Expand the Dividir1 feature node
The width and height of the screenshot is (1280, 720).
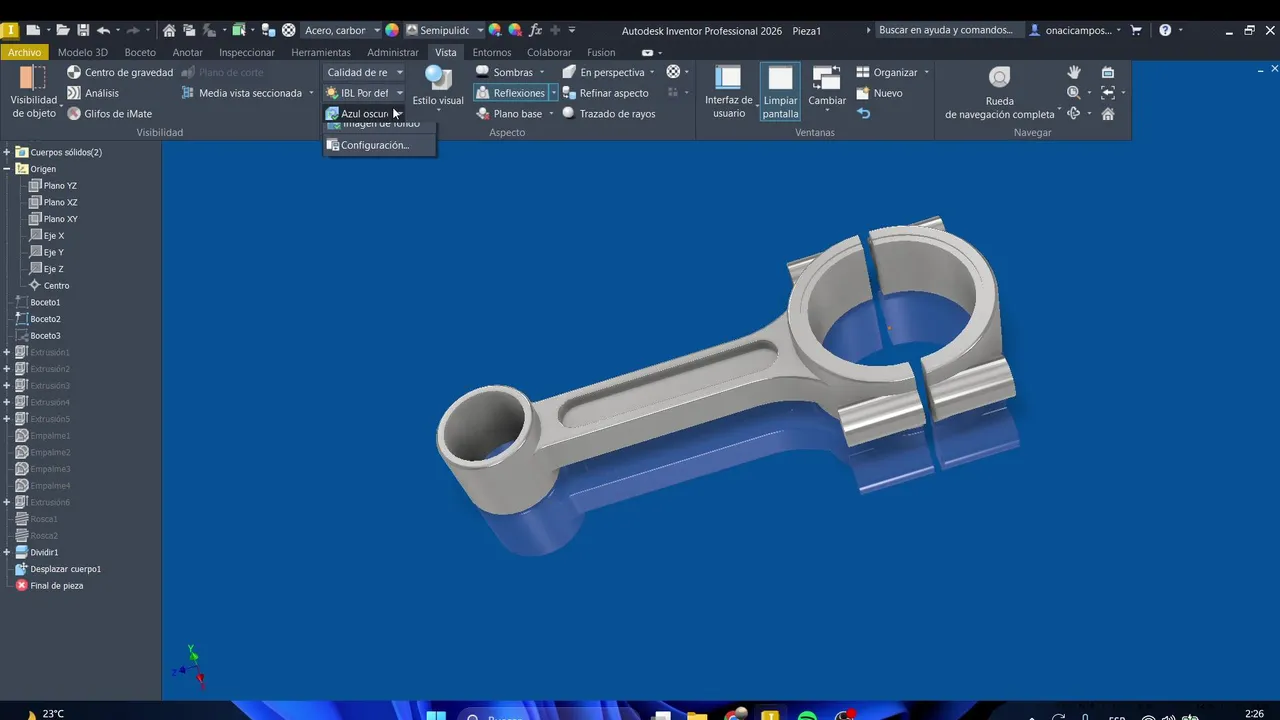coord(7,552)
